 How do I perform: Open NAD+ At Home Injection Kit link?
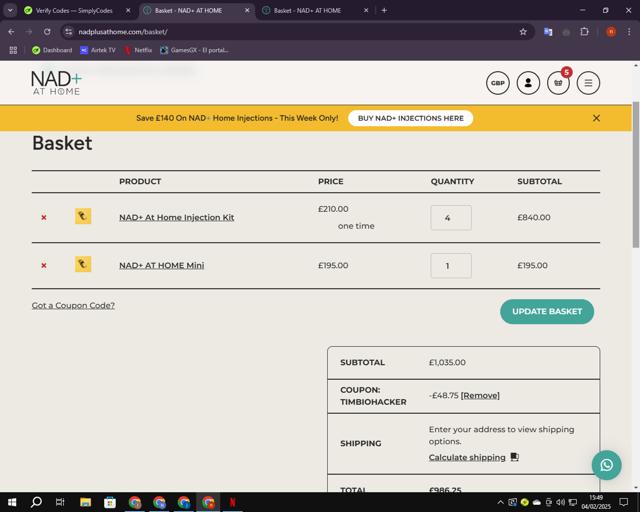pos(177,218)
